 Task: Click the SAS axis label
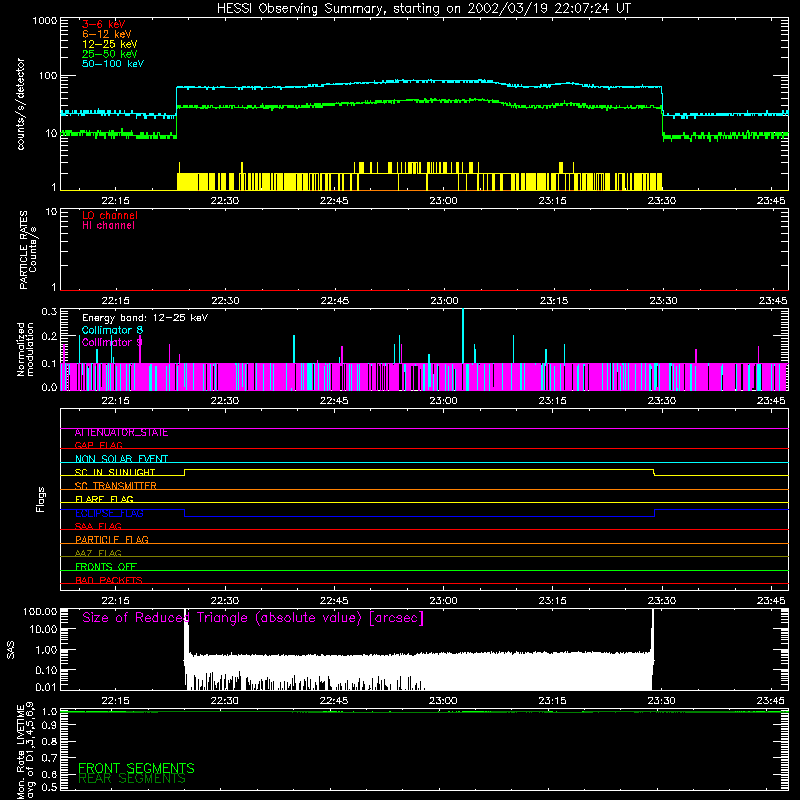pos(10,650)
